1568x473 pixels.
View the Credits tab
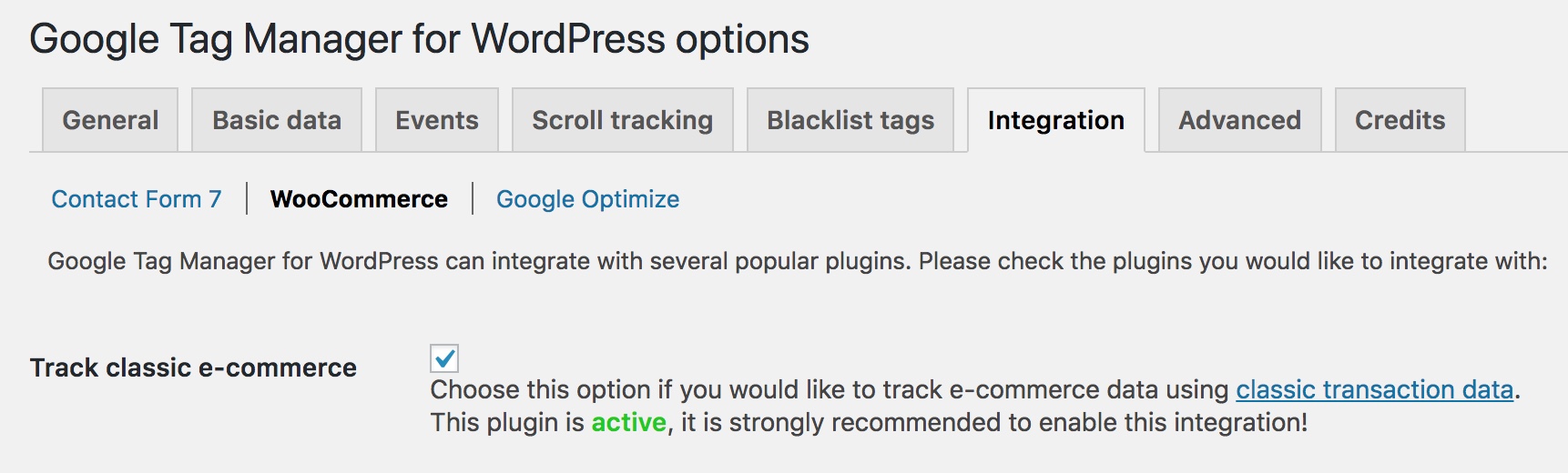[x=1400, y=120]
